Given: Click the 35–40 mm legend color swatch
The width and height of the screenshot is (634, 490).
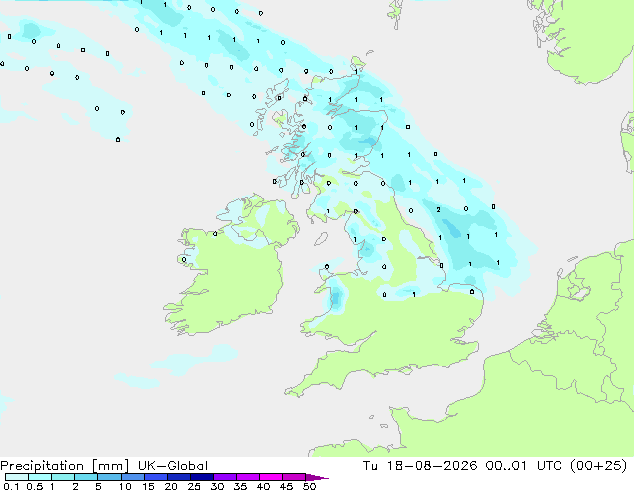Looking at the screenshot, I should (x=247, y=477).
